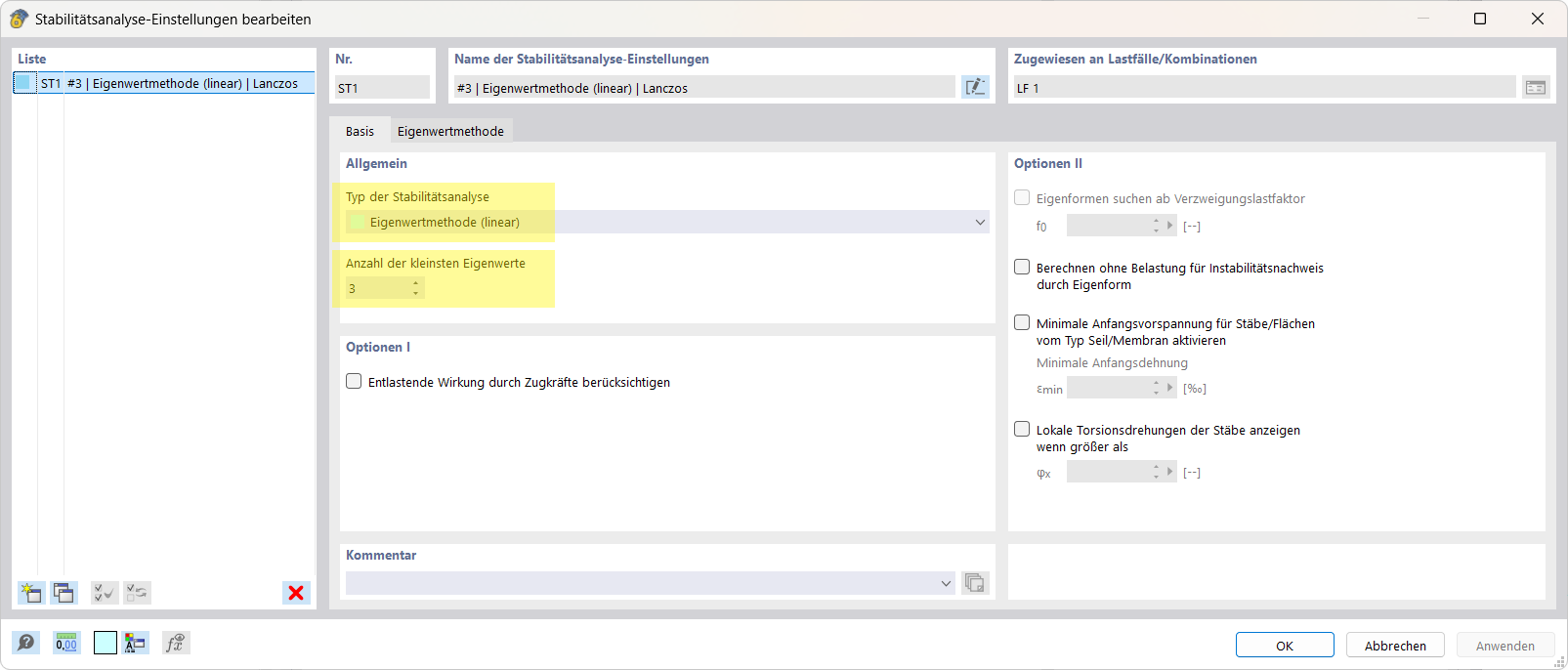Click the φx value spinner arrows
The width and height of the screenshot is (1568, 670).
tap(1156, 472)
